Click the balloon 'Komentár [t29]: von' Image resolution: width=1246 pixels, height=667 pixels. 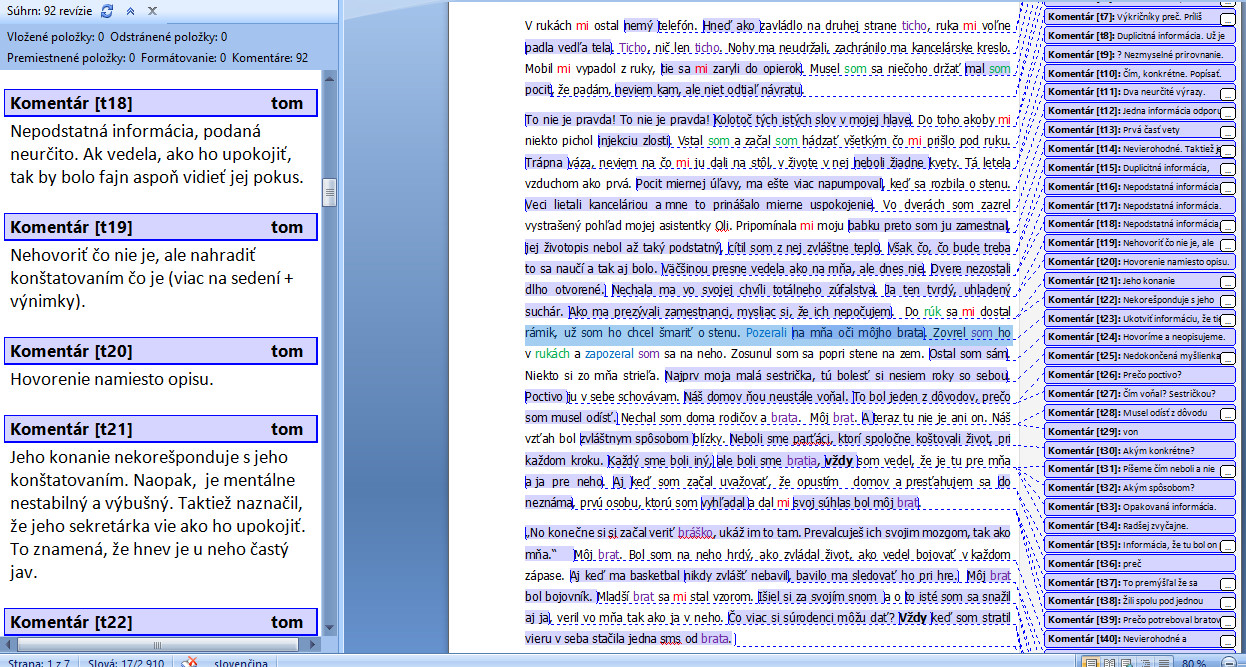point(1140,431)
